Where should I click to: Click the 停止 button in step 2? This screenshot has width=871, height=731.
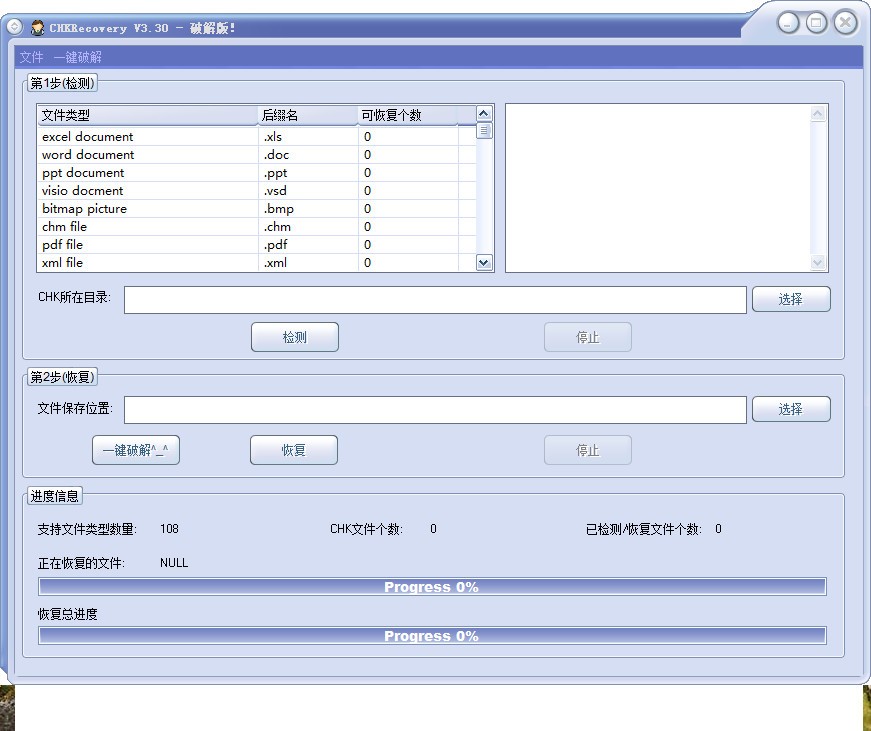[588, 450]
